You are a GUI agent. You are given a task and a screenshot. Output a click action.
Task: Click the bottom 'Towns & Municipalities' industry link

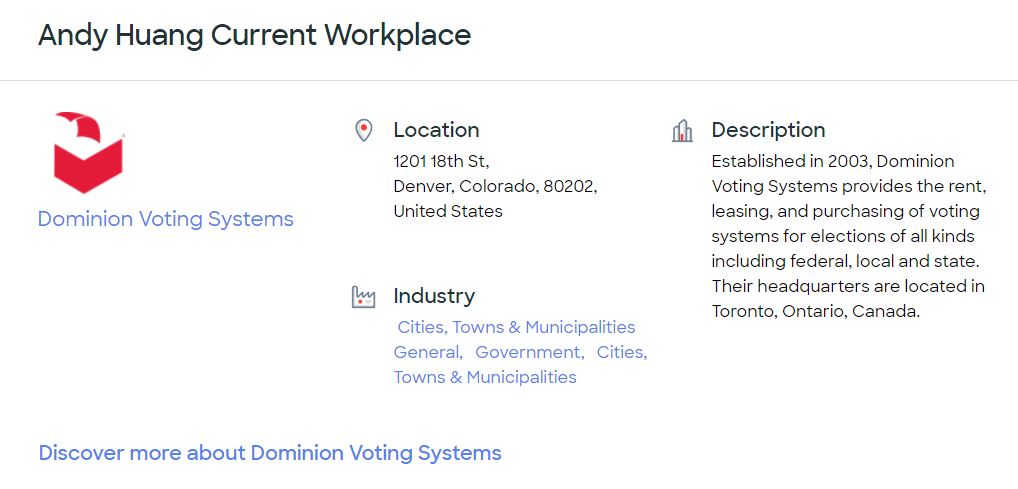point(485,377)
